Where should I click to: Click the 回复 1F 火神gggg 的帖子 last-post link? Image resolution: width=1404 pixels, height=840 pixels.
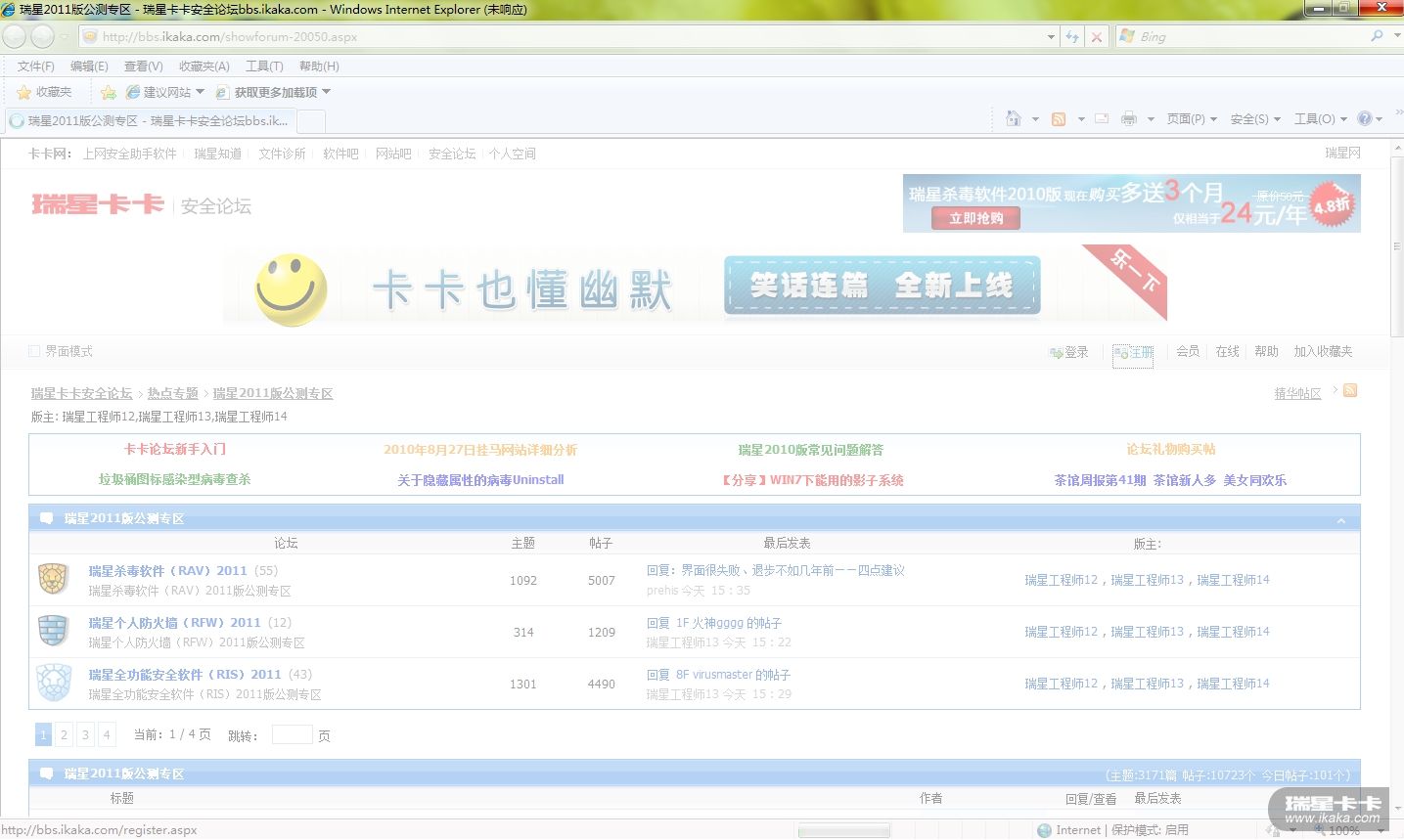point(714,623)
